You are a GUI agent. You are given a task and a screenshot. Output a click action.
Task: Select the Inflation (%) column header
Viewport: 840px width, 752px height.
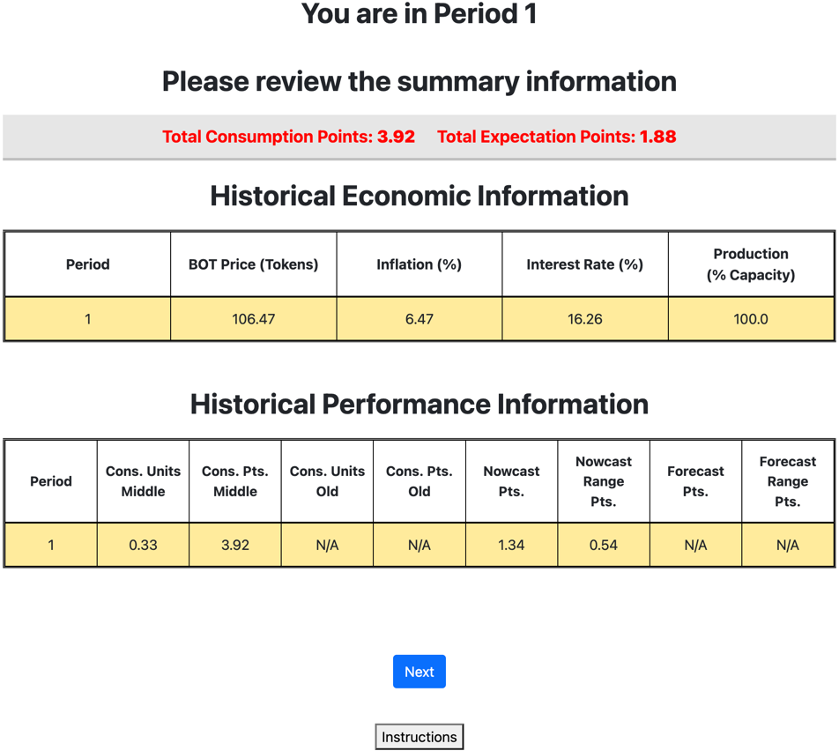[418, 265]
